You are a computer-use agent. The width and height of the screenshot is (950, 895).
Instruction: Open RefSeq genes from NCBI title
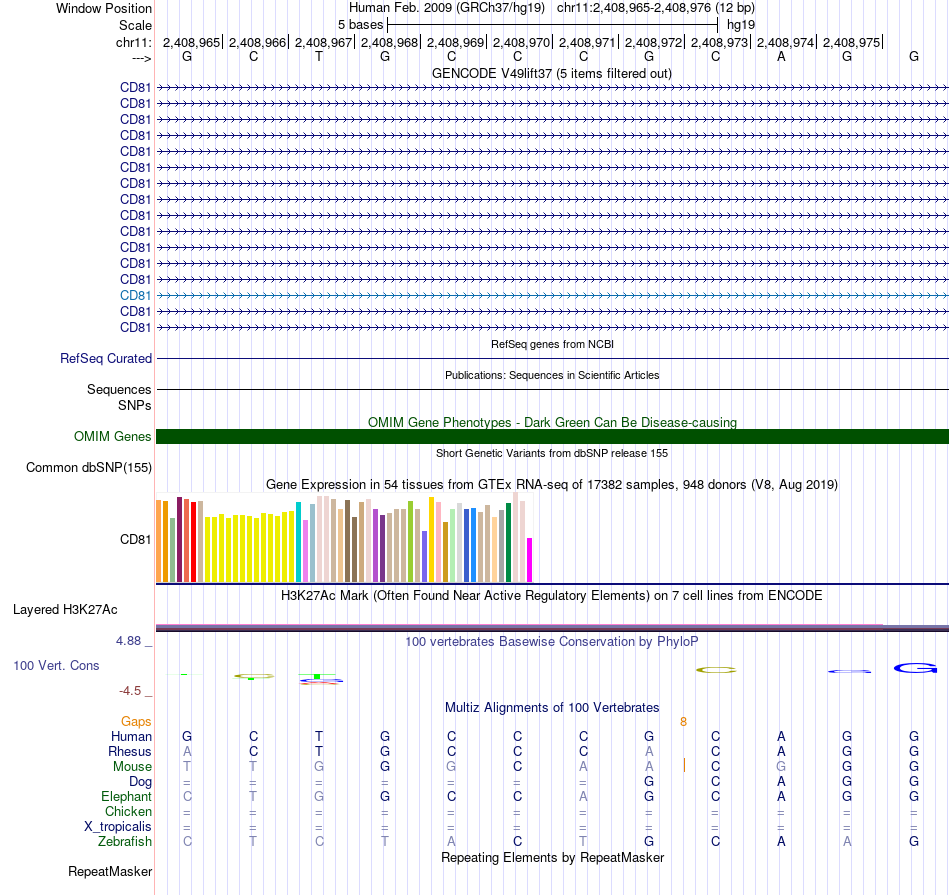[552, 344]
